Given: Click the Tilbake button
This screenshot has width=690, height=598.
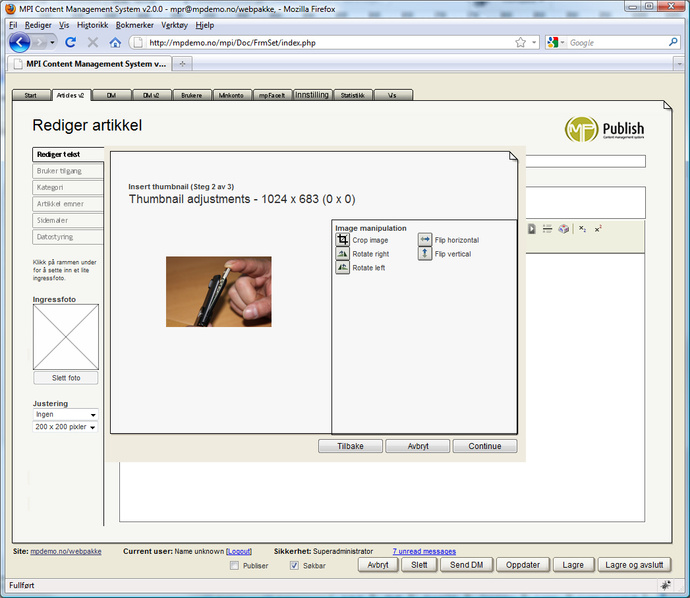Looking at the screenshot, I should 350,446.
